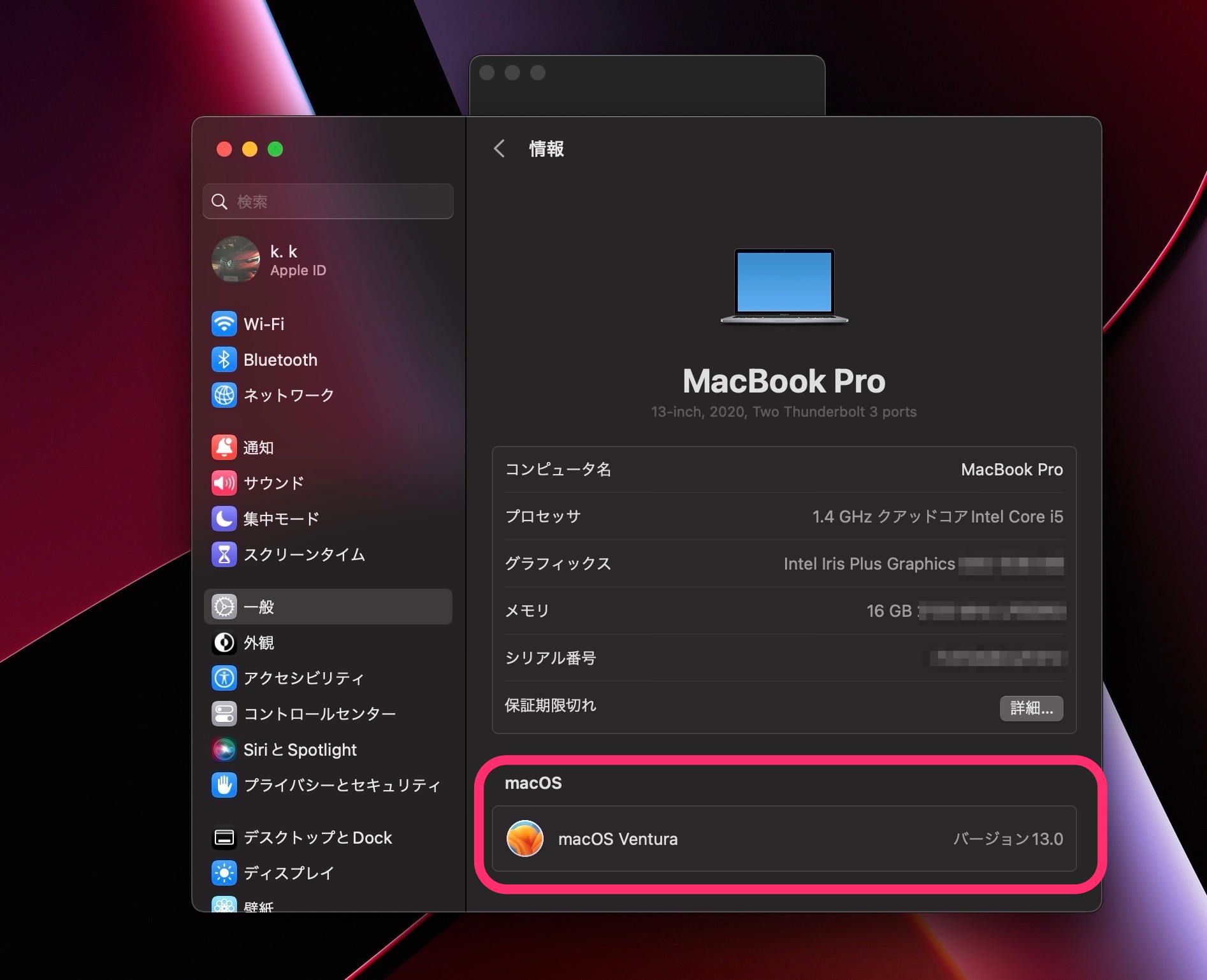Go back using the chevron beside 情報

point(499,148)
